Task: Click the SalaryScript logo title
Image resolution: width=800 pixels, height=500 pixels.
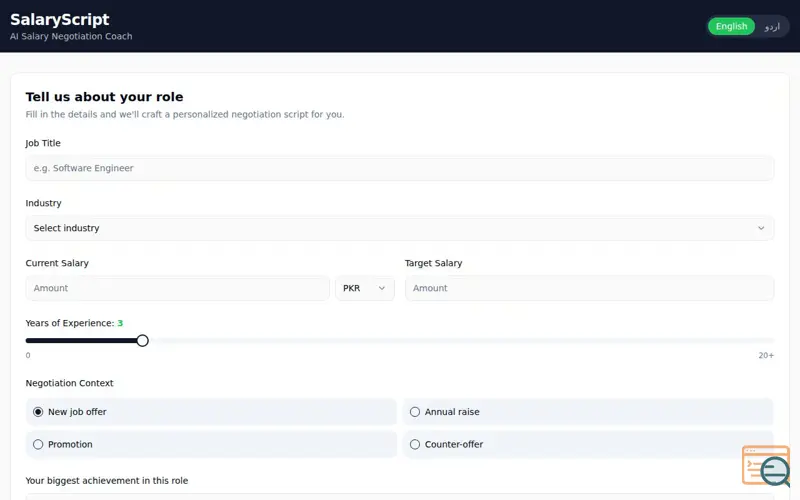Action: [60, 19]
